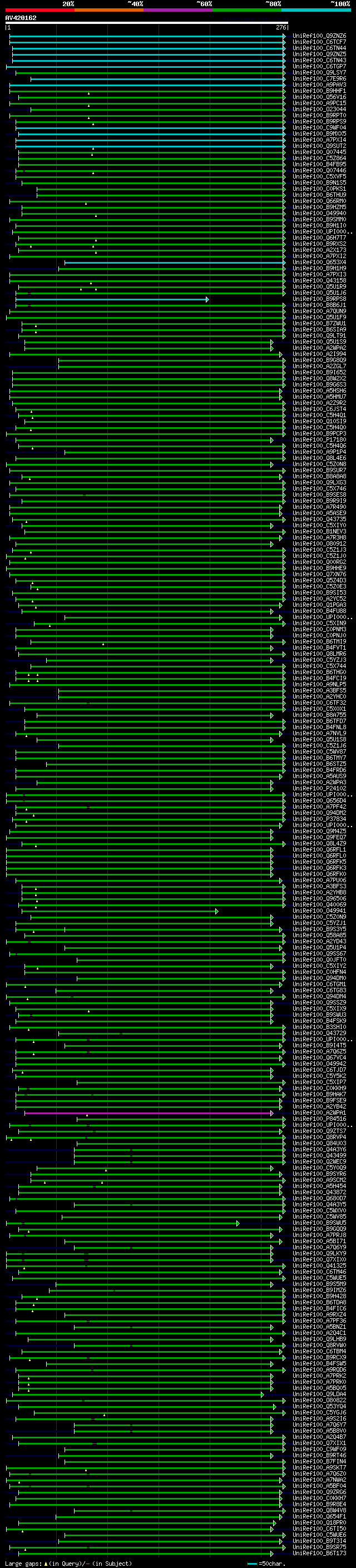Click hit name UniRef100_A2X173
Screen dimensions: 356x1568
319,250
